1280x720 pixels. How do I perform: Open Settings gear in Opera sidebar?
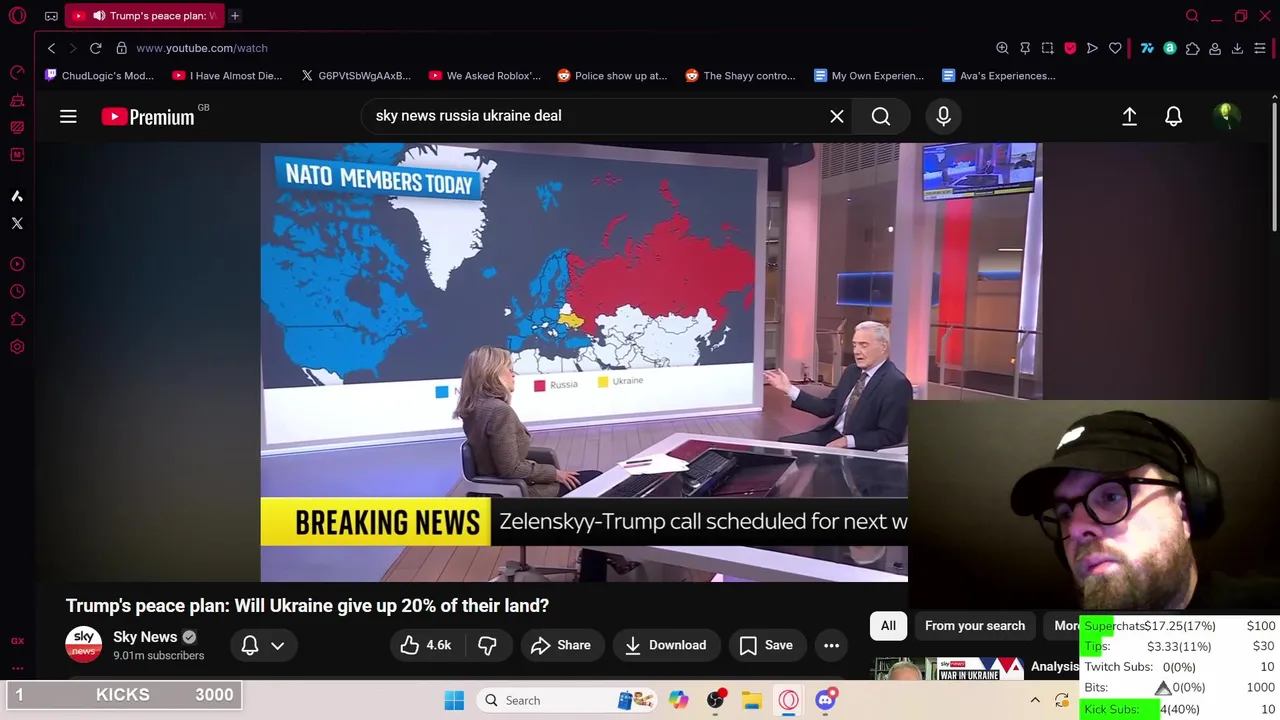(x=17, y=347)
